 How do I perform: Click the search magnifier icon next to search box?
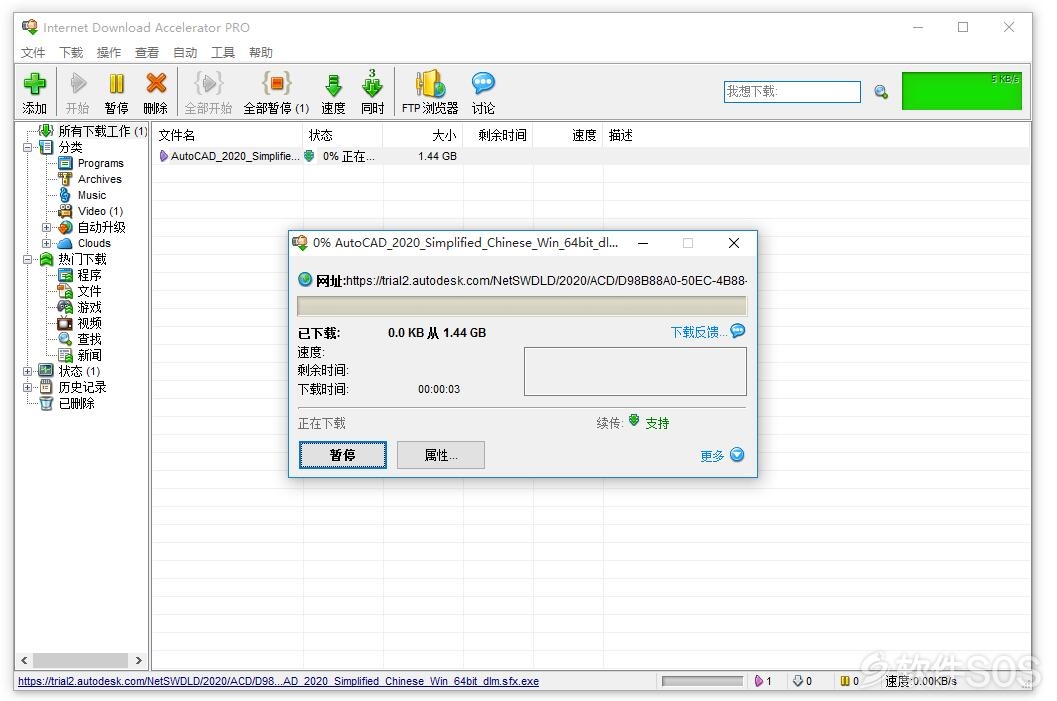(881, 92)
